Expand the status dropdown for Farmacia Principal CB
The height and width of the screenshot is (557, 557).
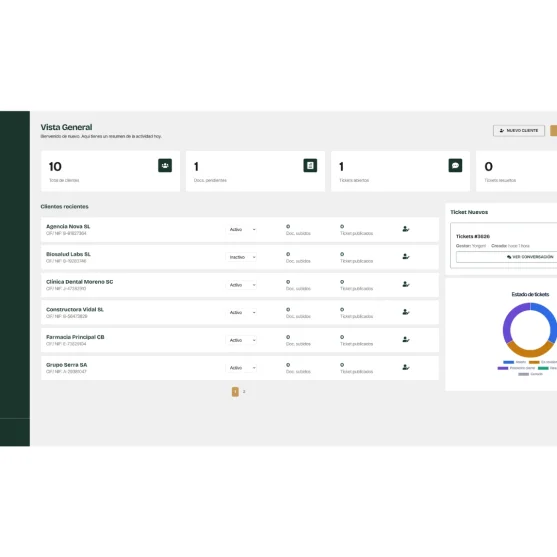(241, 340)
